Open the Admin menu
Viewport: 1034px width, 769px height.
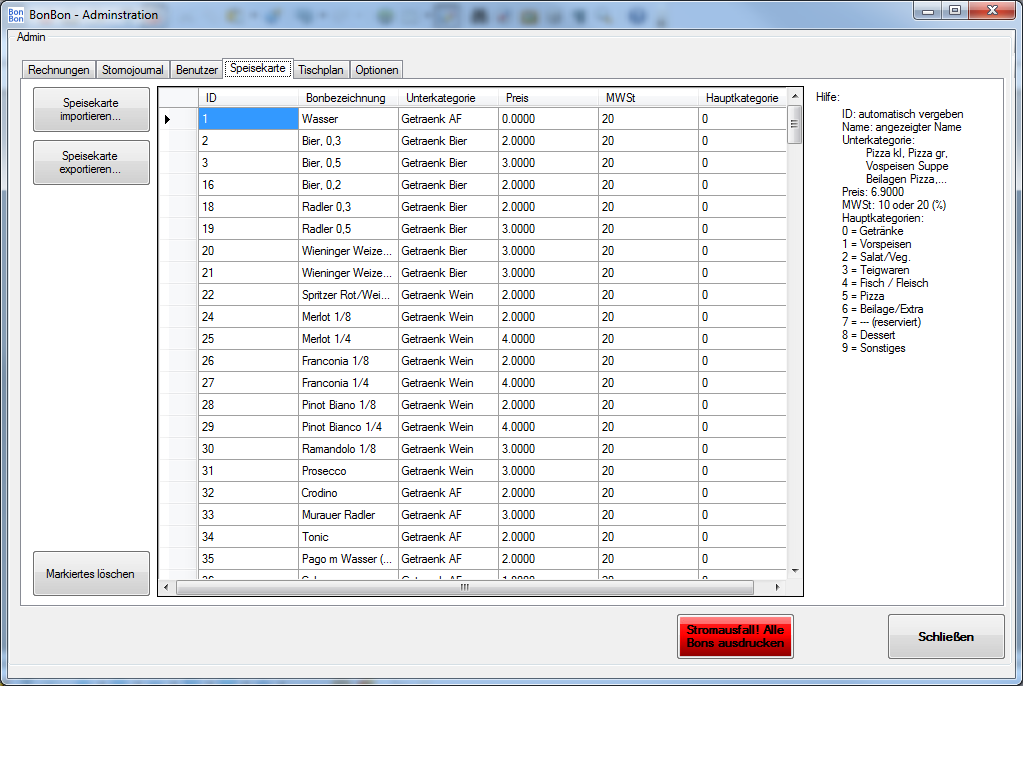click(x=32, y=37)
